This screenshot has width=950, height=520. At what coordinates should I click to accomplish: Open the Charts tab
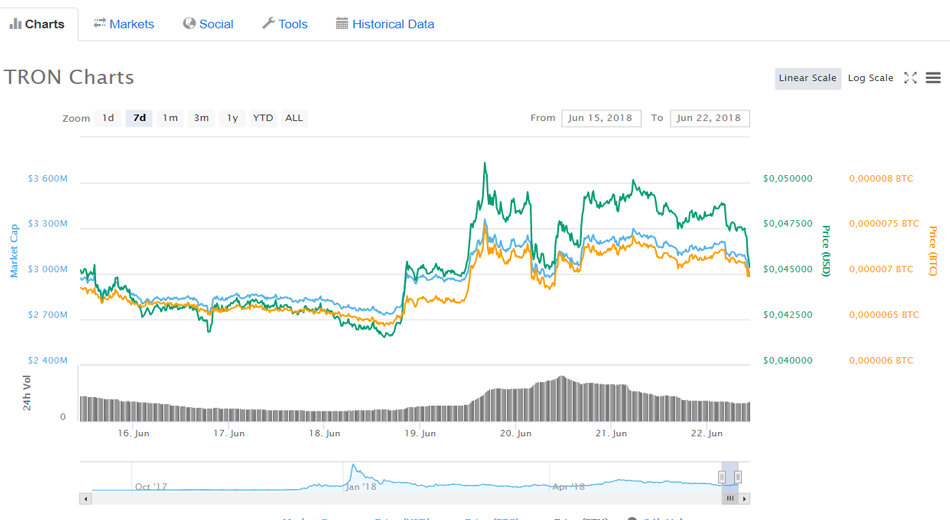pos(38,24)
